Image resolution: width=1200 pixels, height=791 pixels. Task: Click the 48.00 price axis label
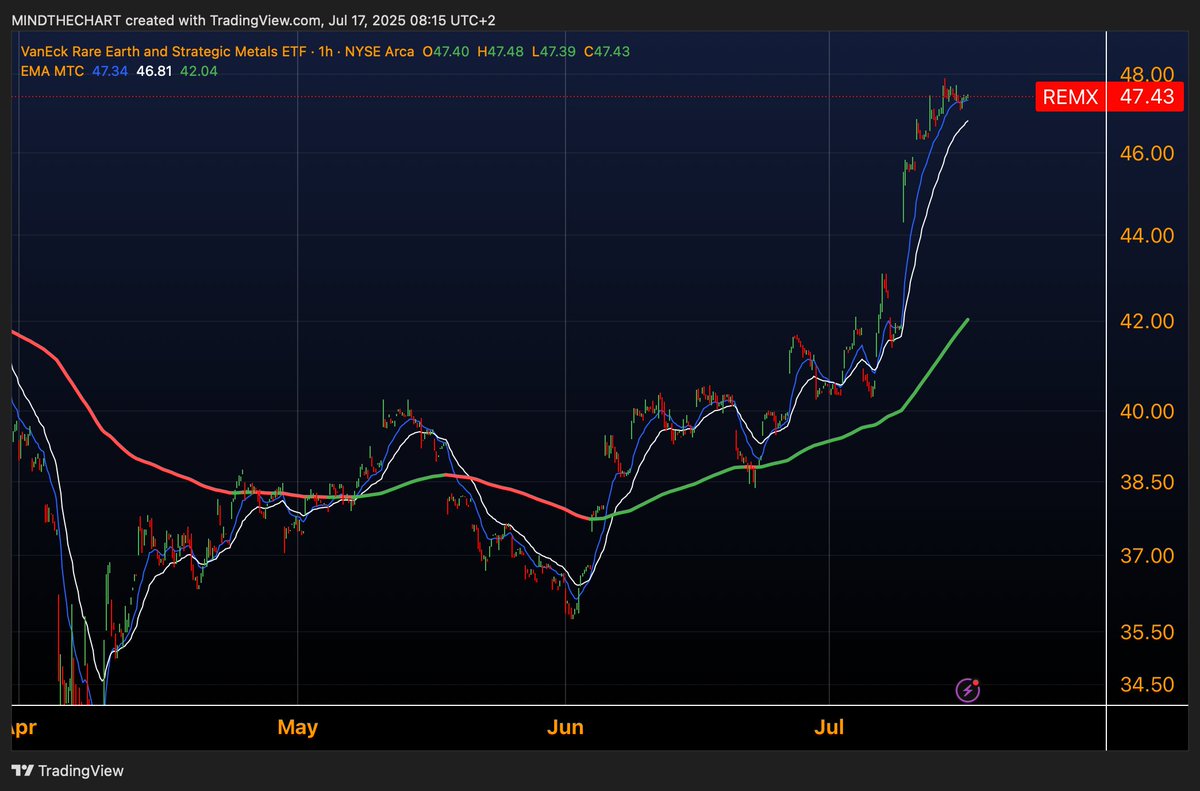1146,75
